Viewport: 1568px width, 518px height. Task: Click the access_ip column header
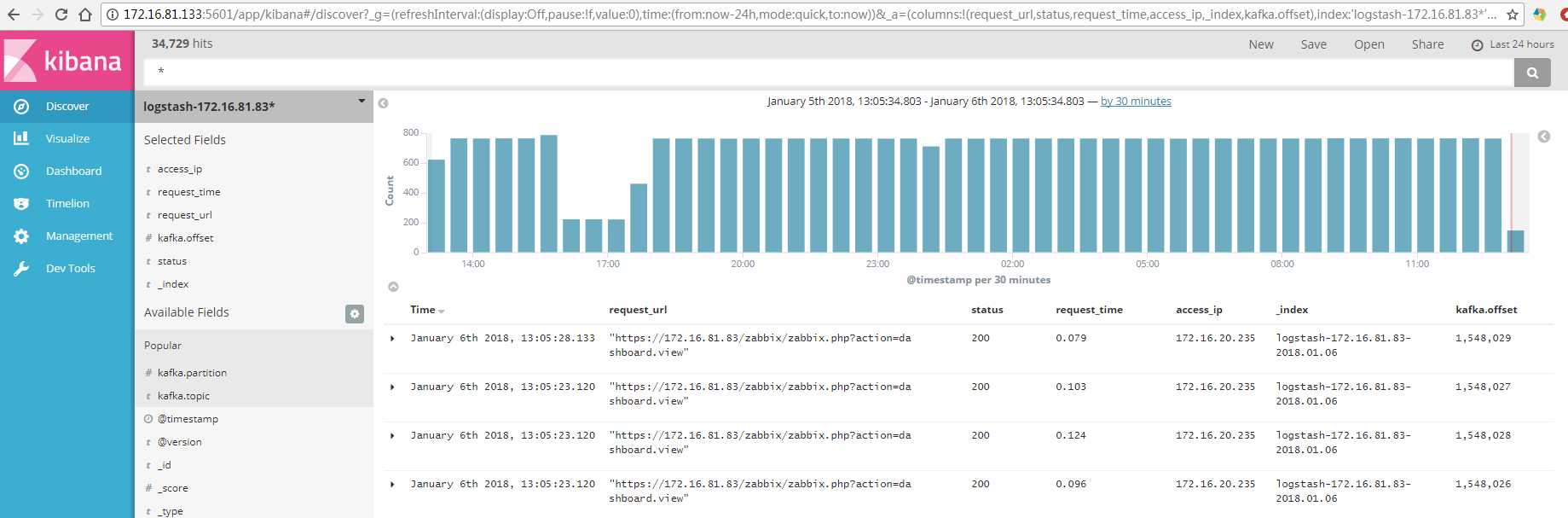point(1199,310)
